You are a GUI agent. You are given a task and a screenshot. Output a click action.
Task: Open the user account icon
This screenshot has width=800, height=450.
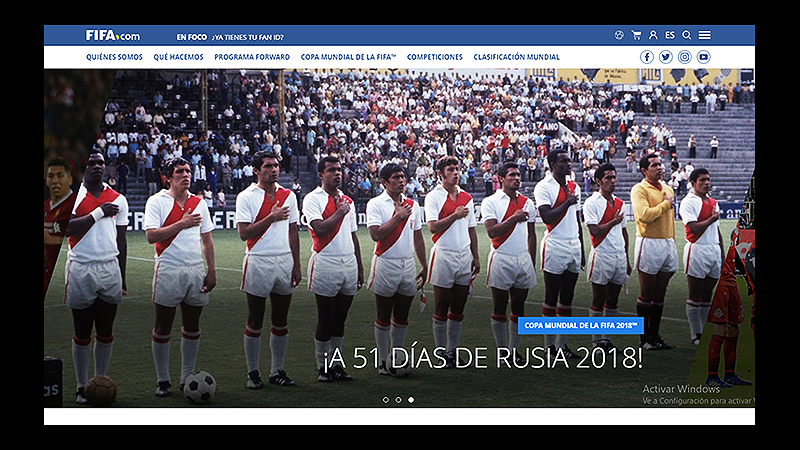point(653,35)
